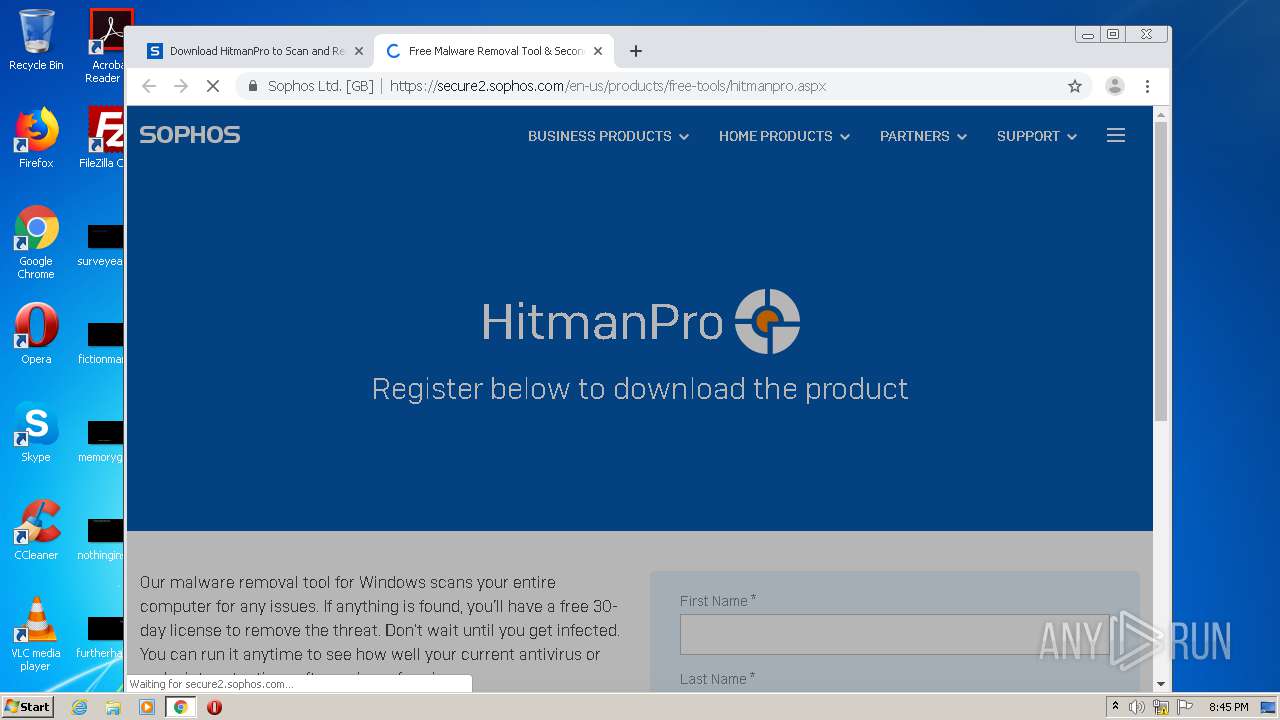This screenshot has width=1280, height=720.
Task: Bookmark this page with the star
Action: click(x=1075, y=86)
